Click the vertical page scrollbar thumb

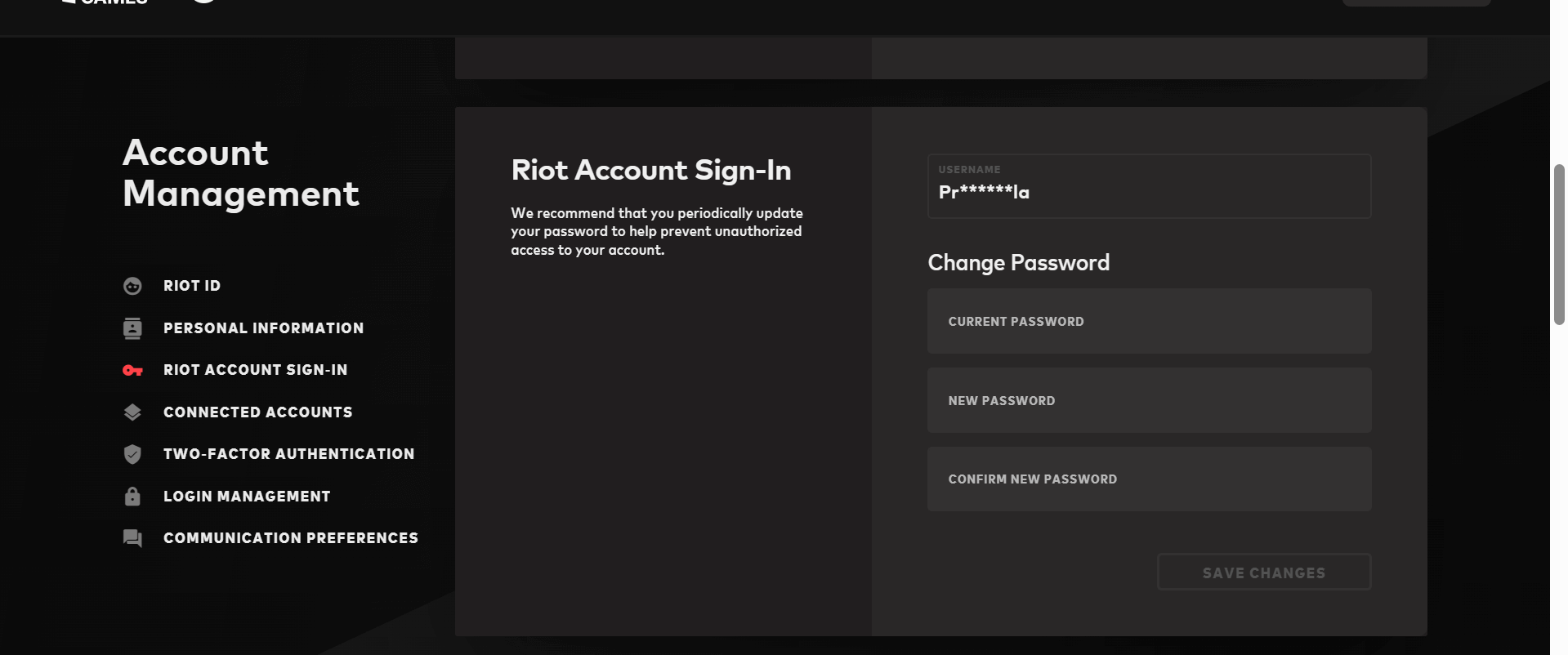pyautogui.click(x=1559, y=245)
